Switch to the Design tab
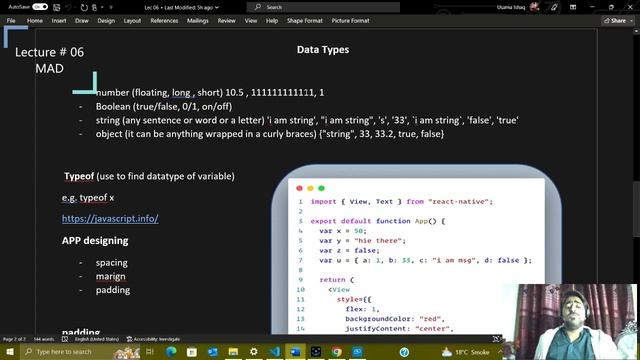The width and height of the screenshot is (640, 360). tap(106, 20)
